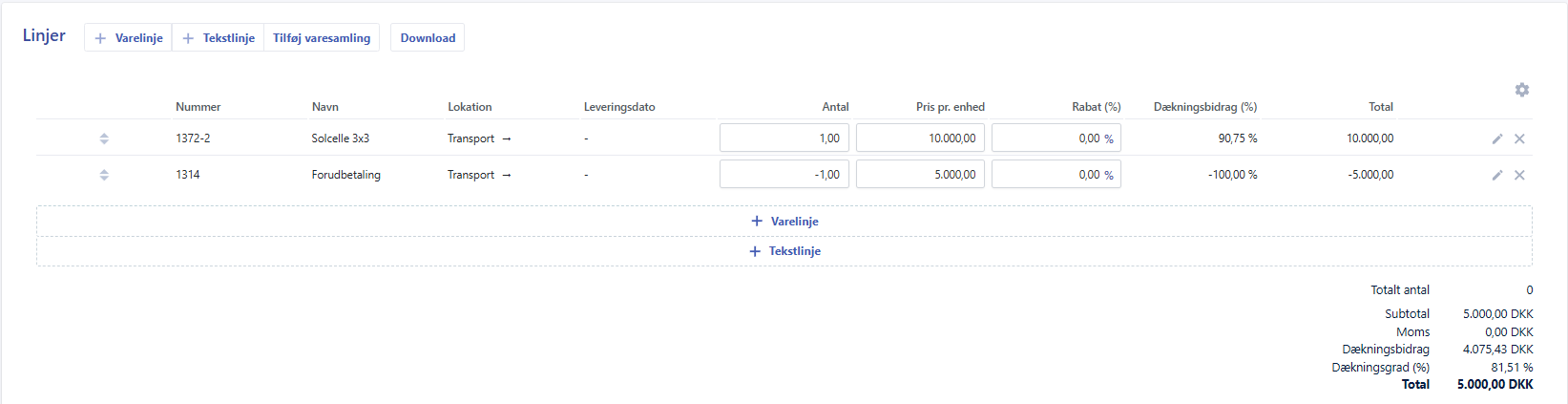Remove the Forudbetaling line with X icon

tap(1519, 175)
